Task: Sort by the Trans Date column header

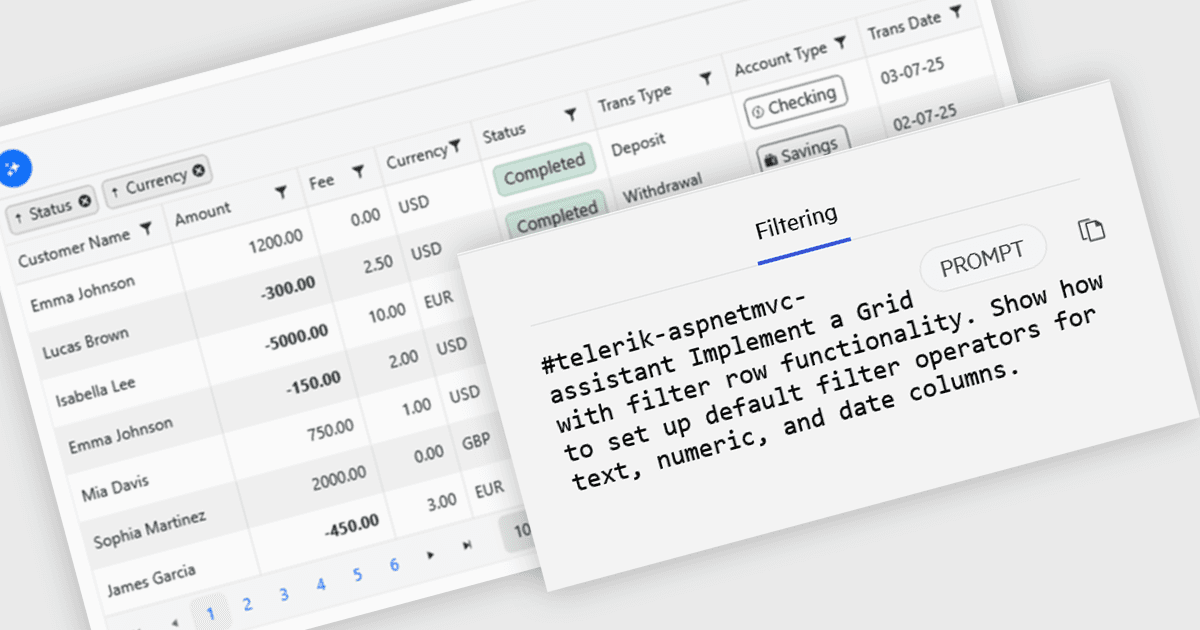Action: click(905, 26)
